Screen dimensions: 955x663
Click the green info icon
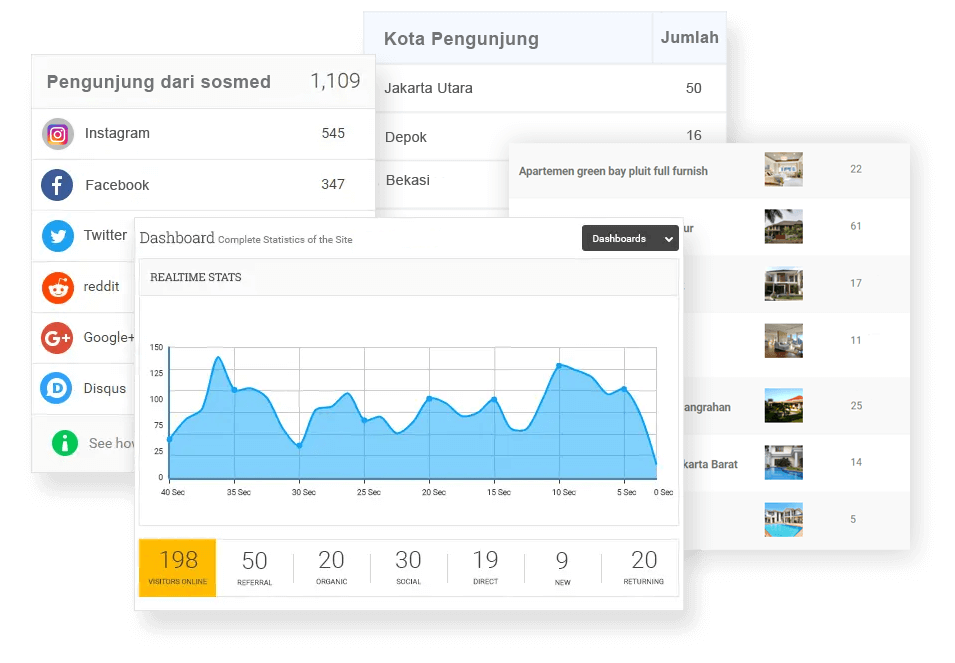point(65,443)
